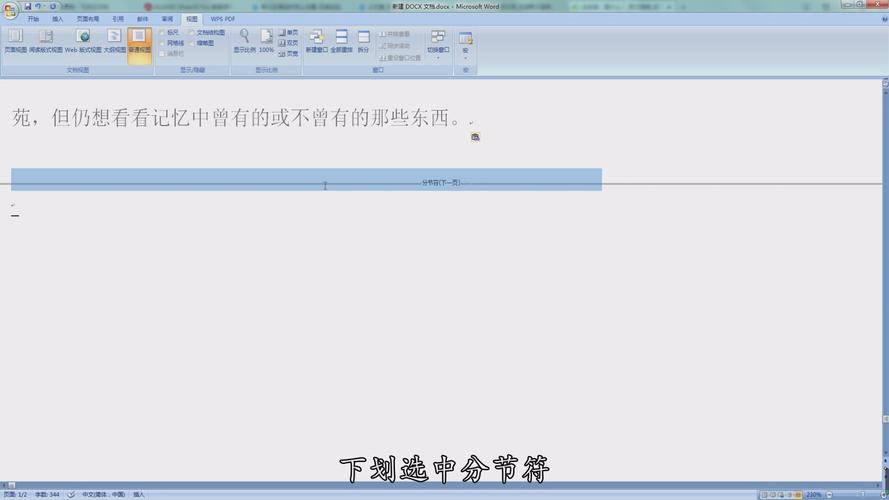
Task: Click Insert mode (插入) in status bar
Action: point(139,495)
